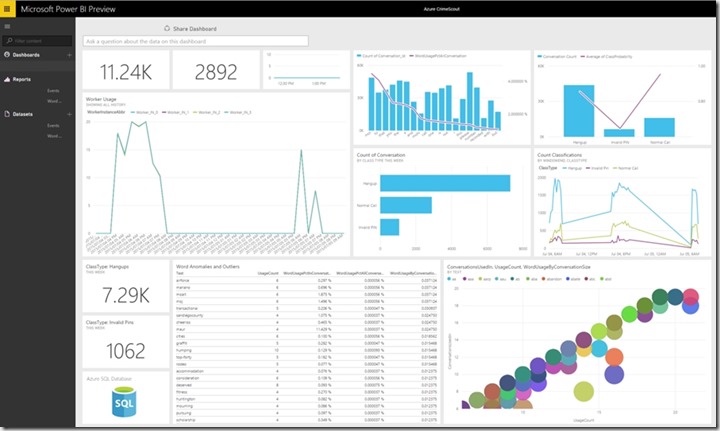Viewport: 720px width, 431px height.
Task: Select the second dataset under Datasets
Action: (x=54, y=136)
